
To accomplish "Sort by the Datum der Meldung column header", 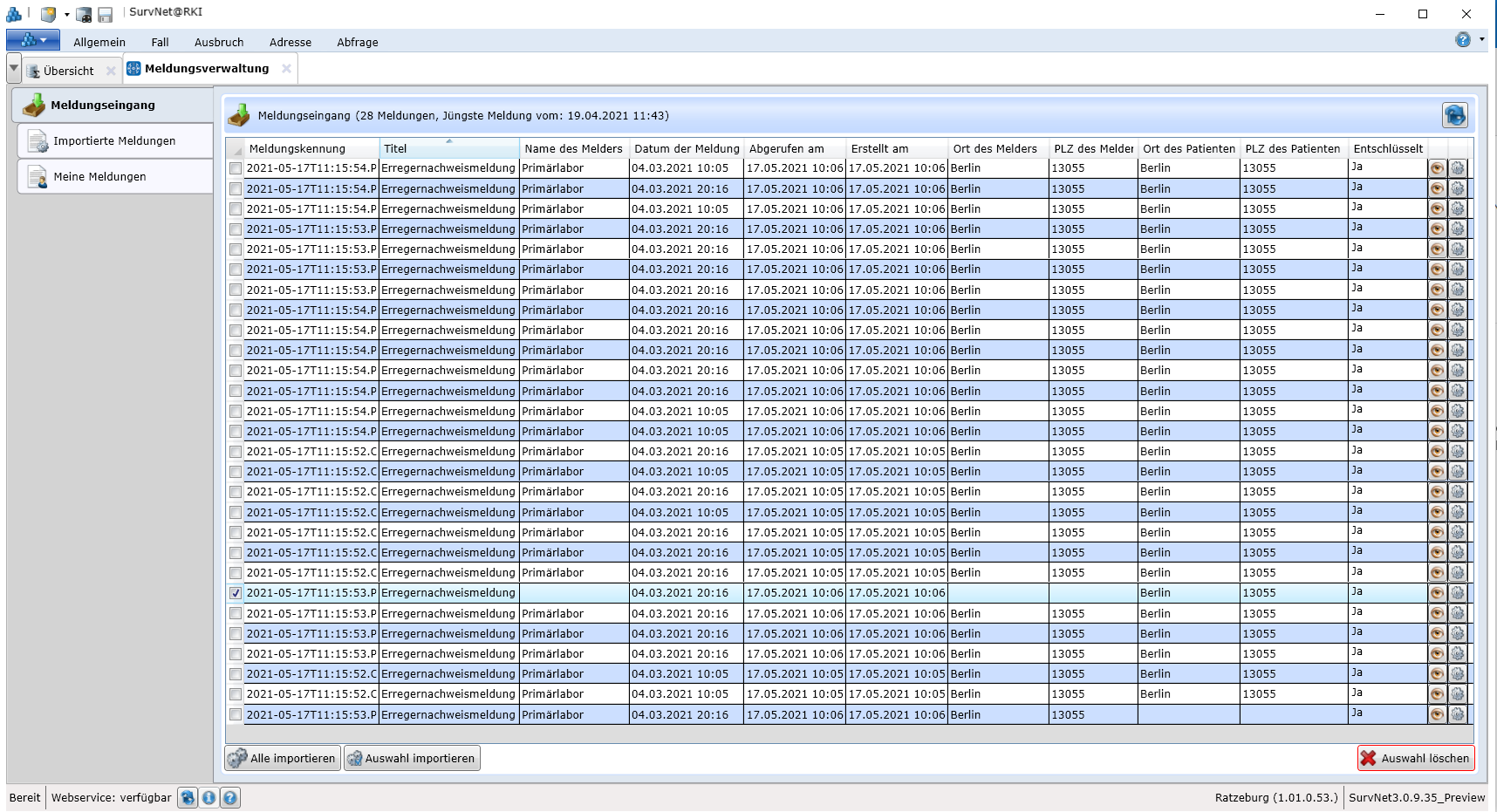I will coord(686,148).
